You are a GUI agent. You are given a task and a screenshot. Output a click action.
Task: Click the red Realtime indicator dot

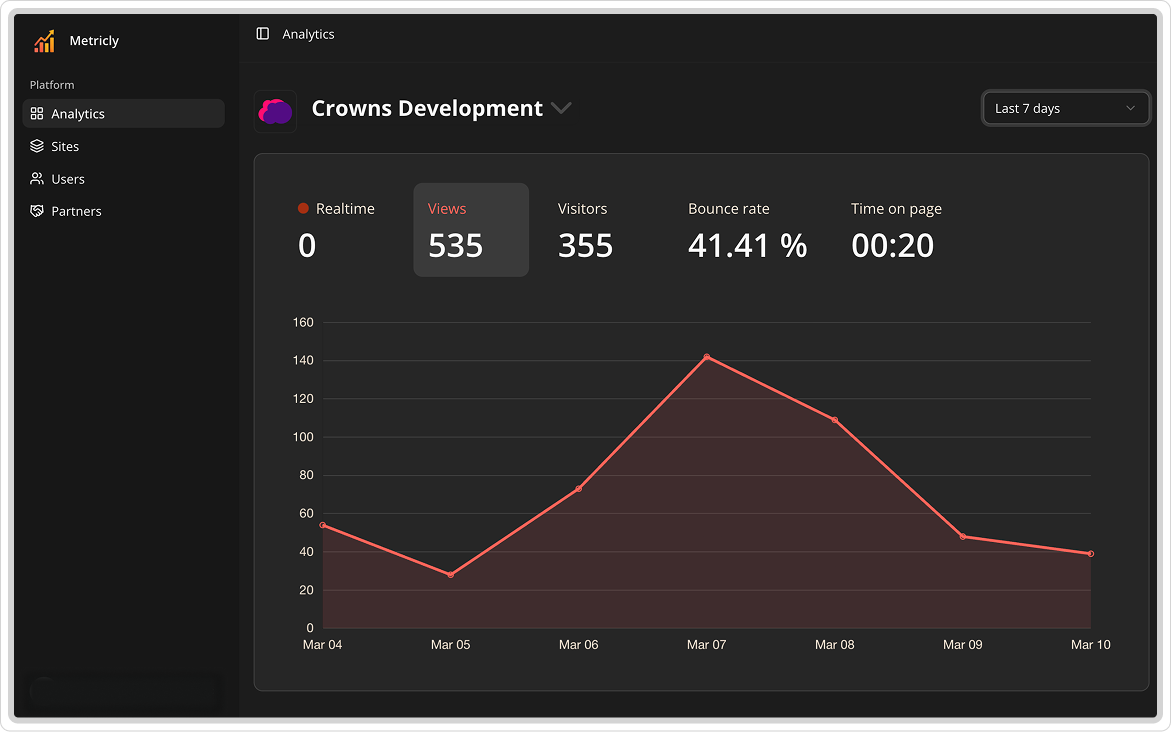pos(303,209)
